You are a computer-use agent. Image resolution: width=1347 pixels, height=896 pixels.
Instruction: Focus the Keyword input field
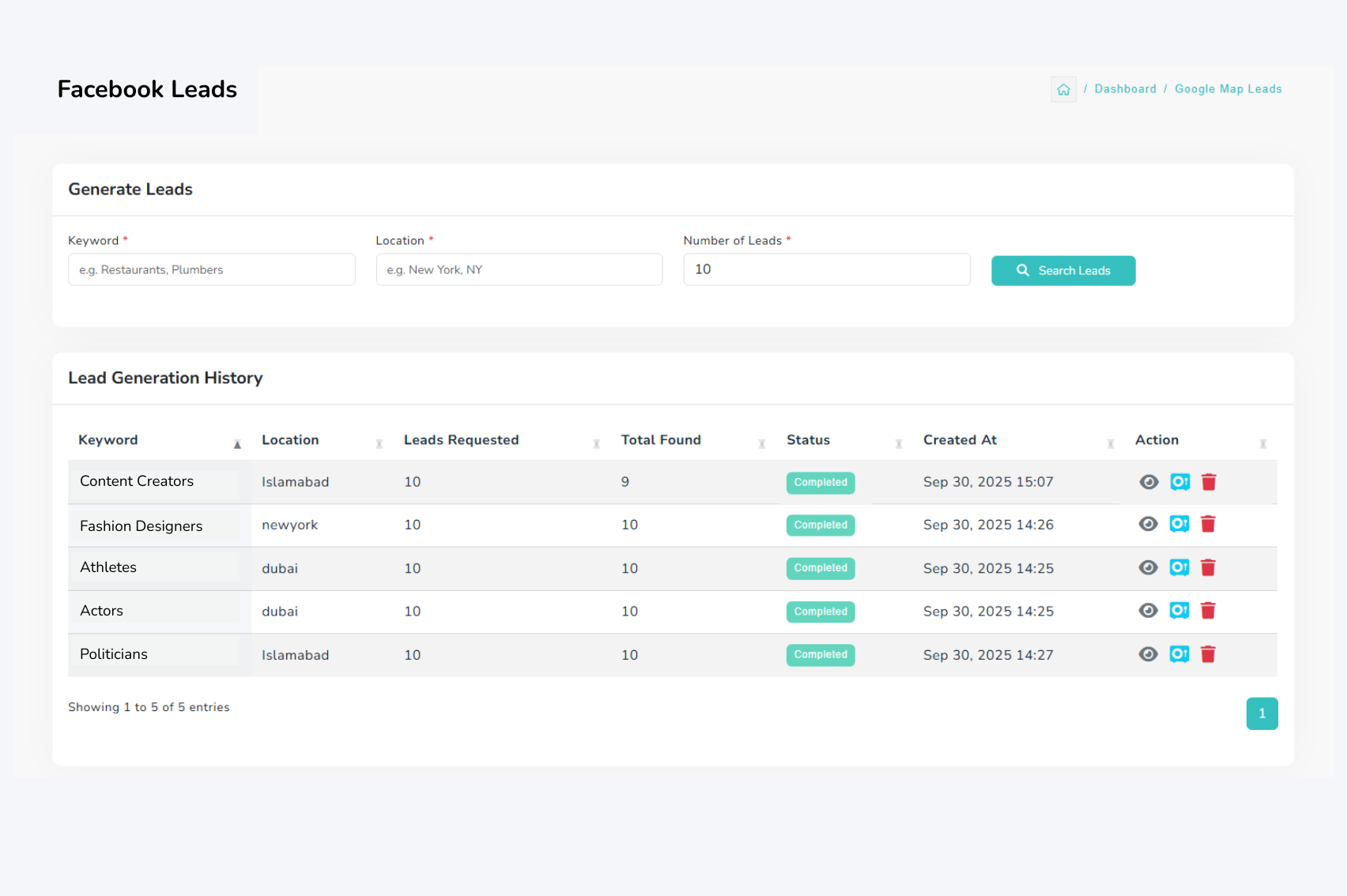tap(211, 270)
